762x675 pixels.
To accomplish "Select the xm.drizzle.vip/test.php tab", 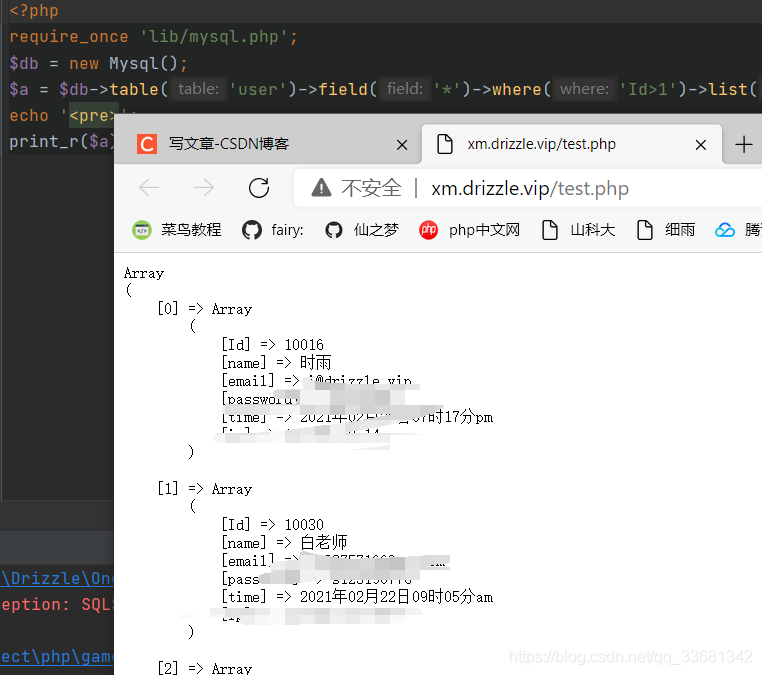I will tap(572, 144).
